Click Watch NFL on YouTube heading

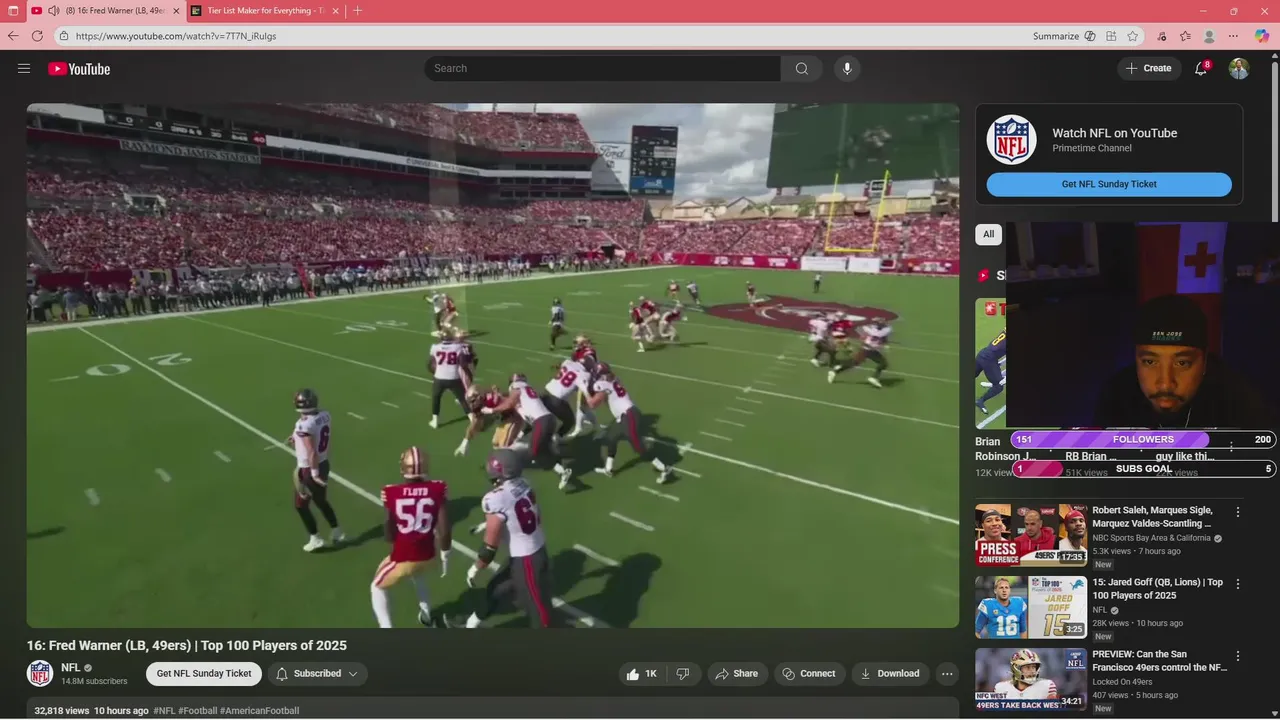tap(1114, 133)
